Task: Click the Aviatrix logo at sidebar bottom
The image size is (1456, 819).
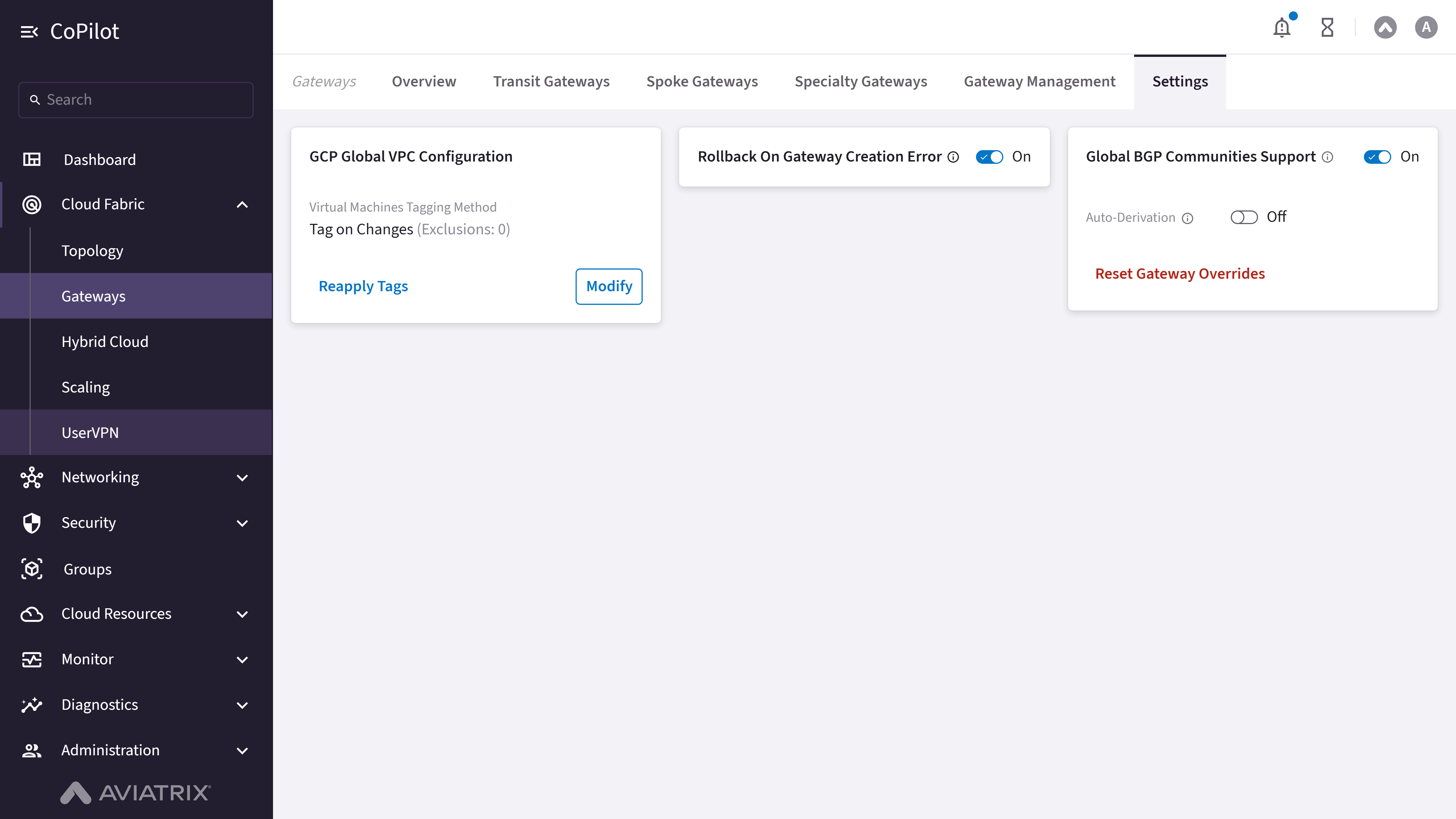Action: tap(136, 793)
